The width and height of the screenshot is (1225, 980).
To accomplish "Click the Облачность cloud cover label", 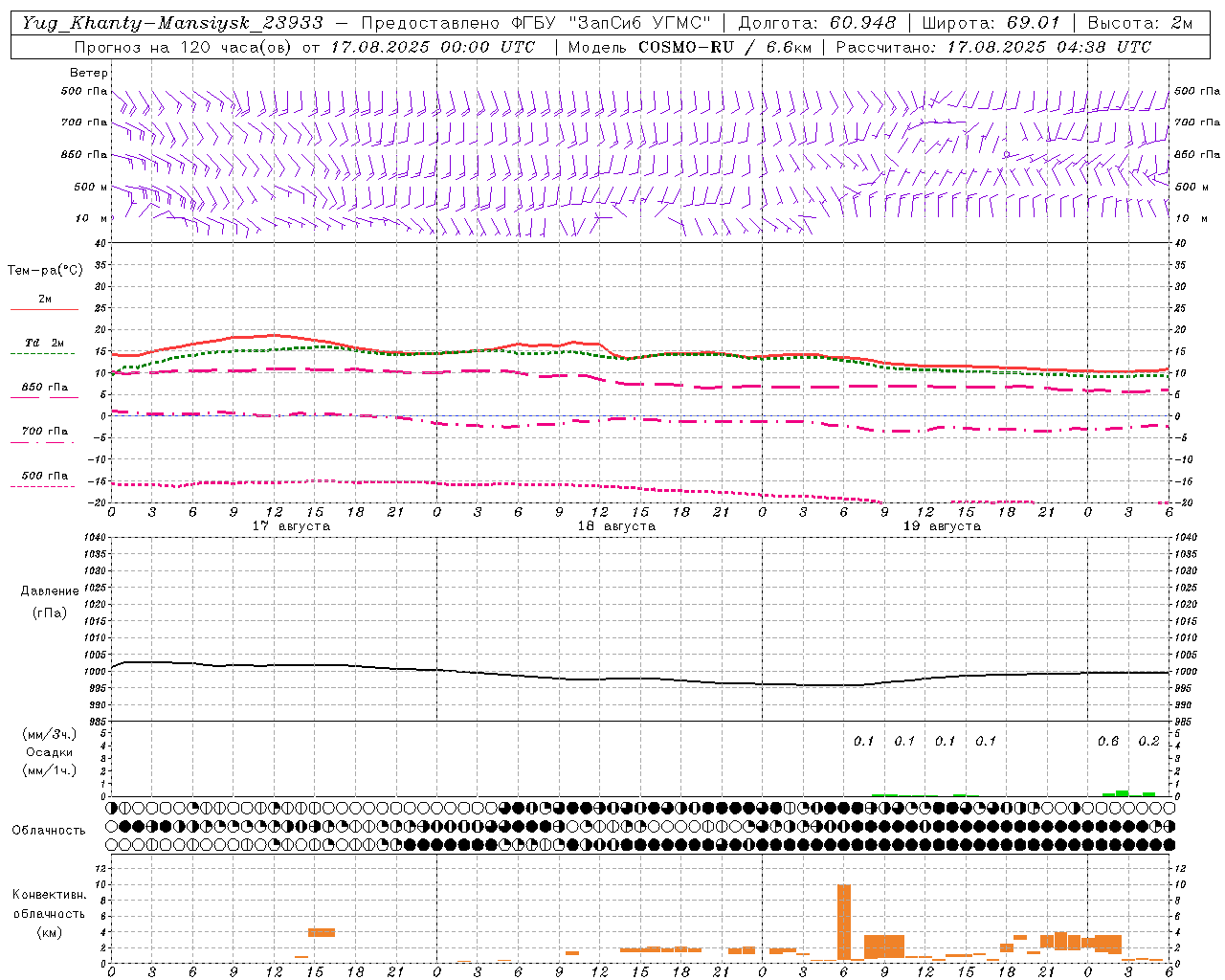I will point(49,831).
